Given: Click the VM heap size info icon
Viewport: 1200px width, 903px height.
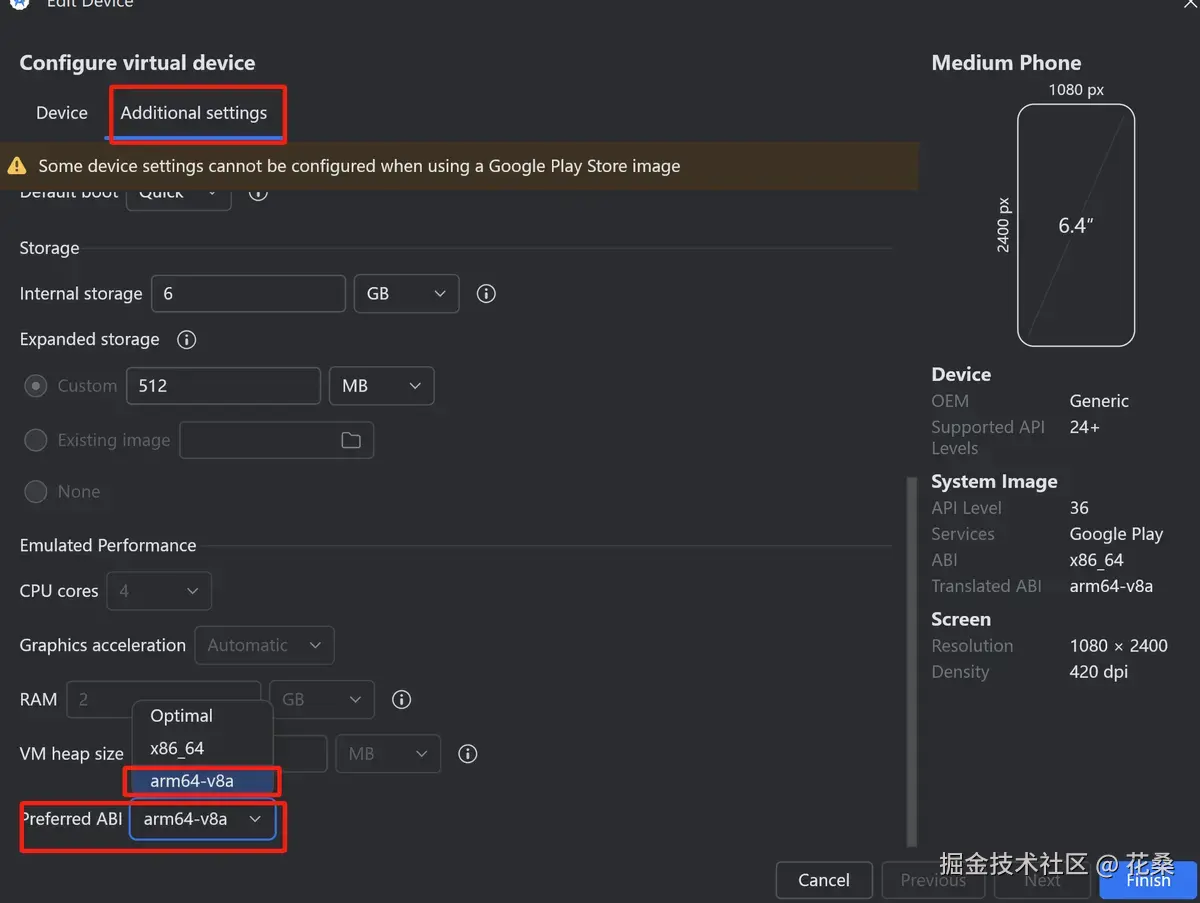Looking at the screenshot, I should coord(467,754).
